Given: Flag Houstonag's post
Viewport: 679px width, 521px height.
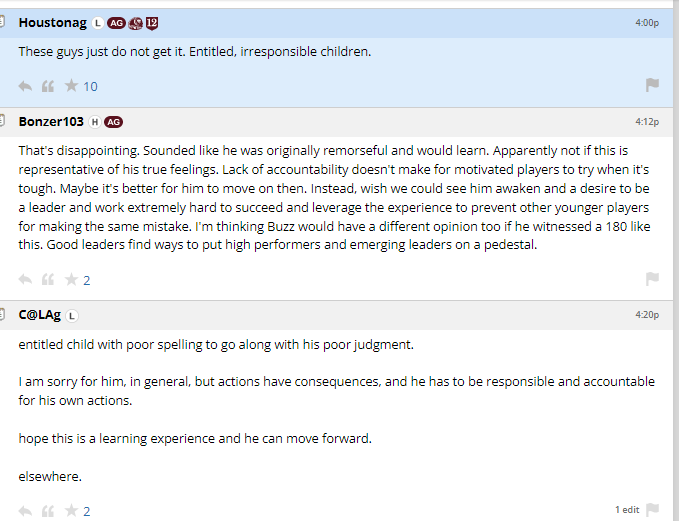Looking at the screenshot, I should 652,86.
